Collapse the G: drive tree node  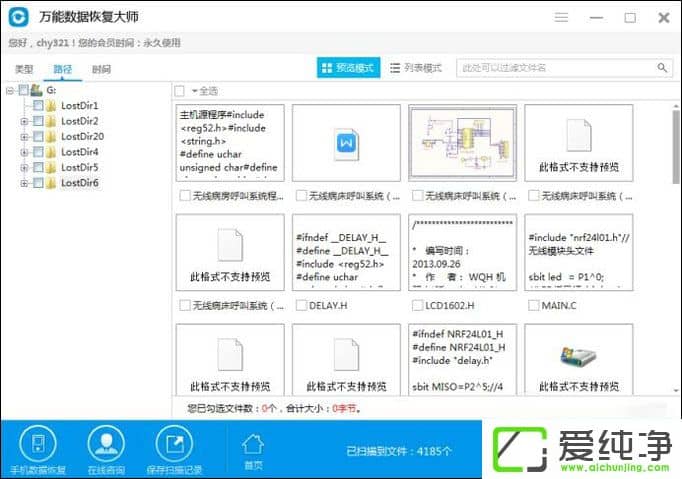10,91
